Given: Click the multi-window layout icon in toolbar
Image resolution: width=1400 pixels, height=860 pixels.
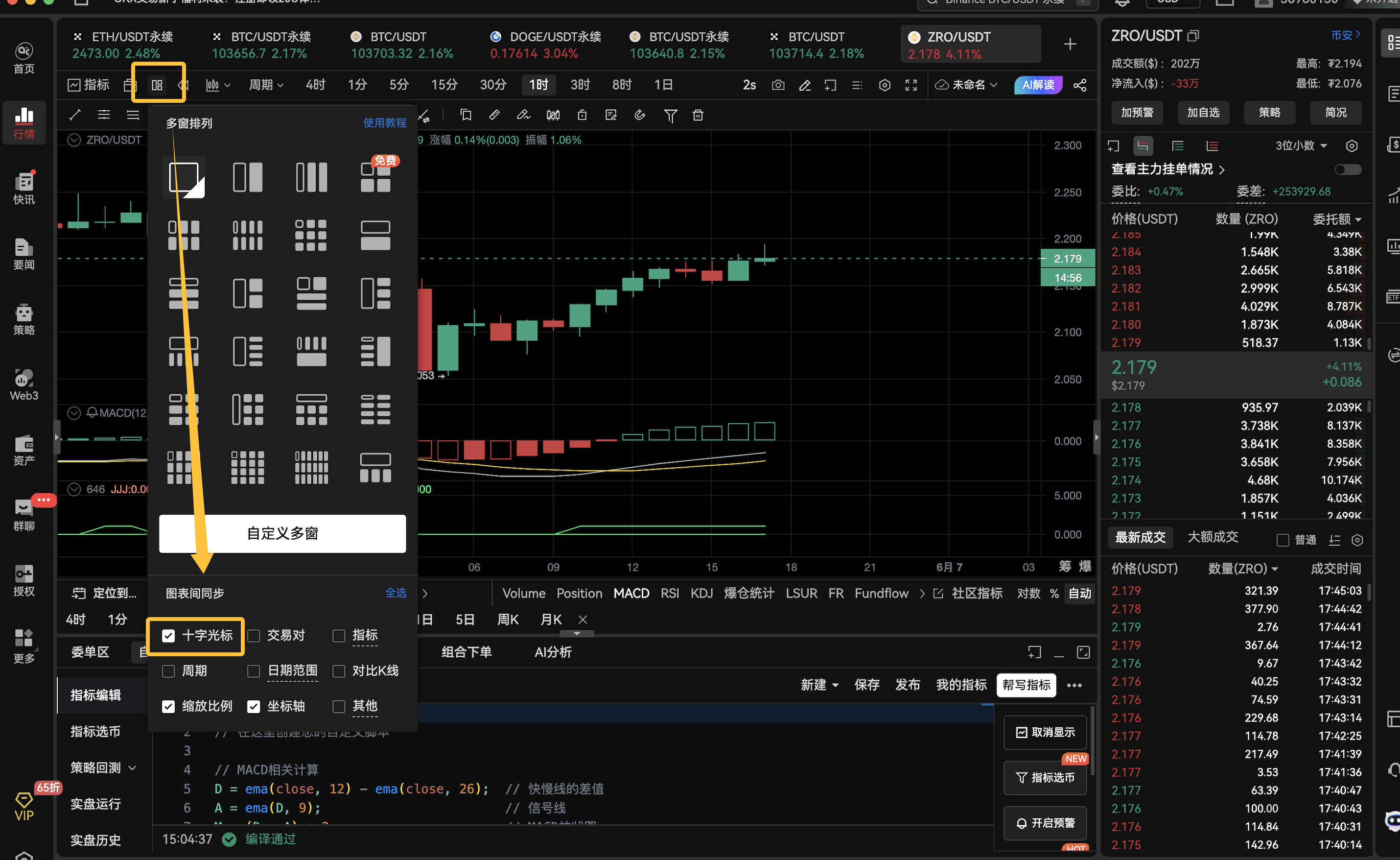Looking at the screenshot, I should (x=158, y=85).
